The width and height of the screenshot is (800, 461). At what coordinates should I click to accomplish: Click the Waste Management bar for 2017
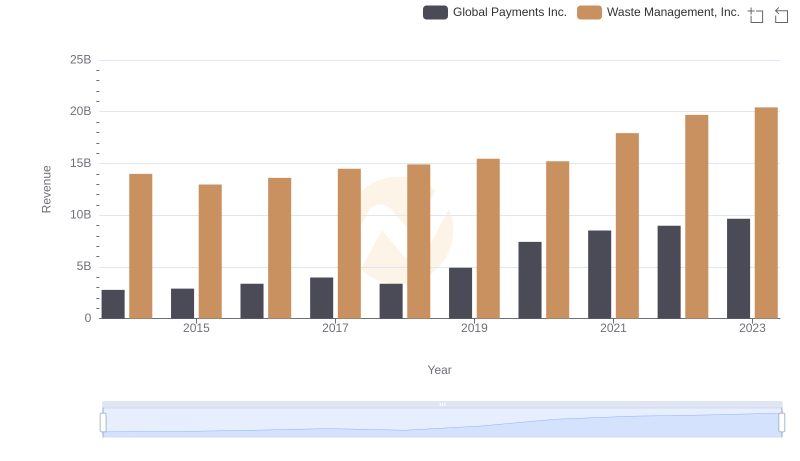pyautogui.click(x=349, y=244)
